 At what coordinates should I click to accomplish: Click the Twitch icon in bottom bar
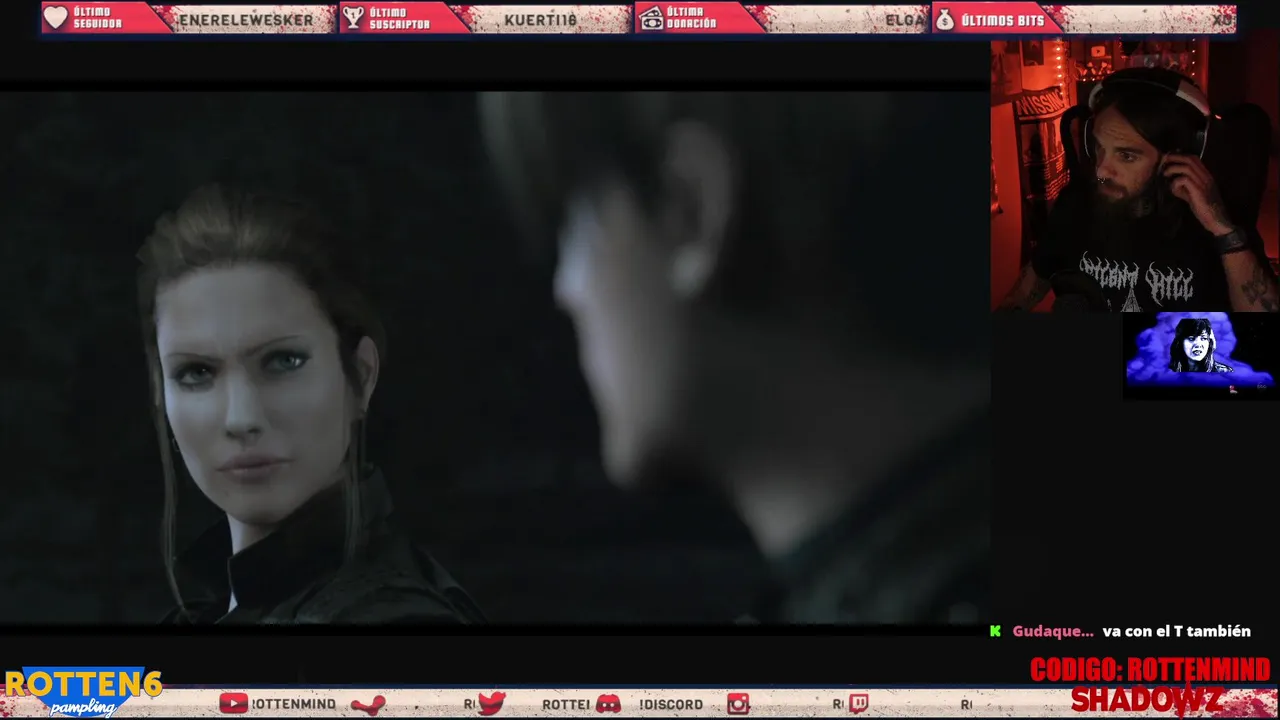point(858,704)
